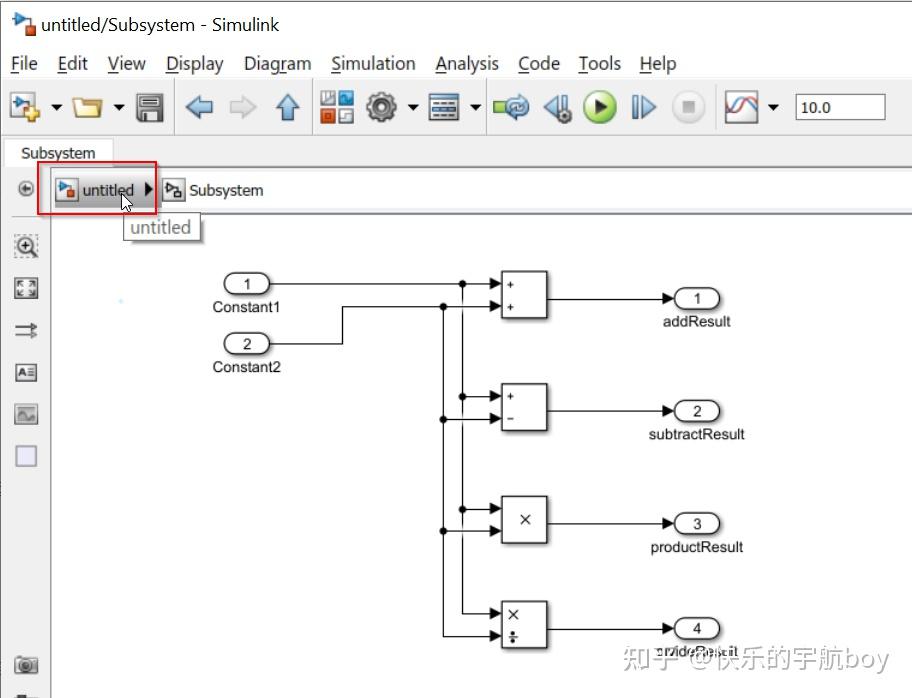Open the Simulation Data Inspector scope icon
Viewport: 912px width, 698px height.
(x=743, y=107)
